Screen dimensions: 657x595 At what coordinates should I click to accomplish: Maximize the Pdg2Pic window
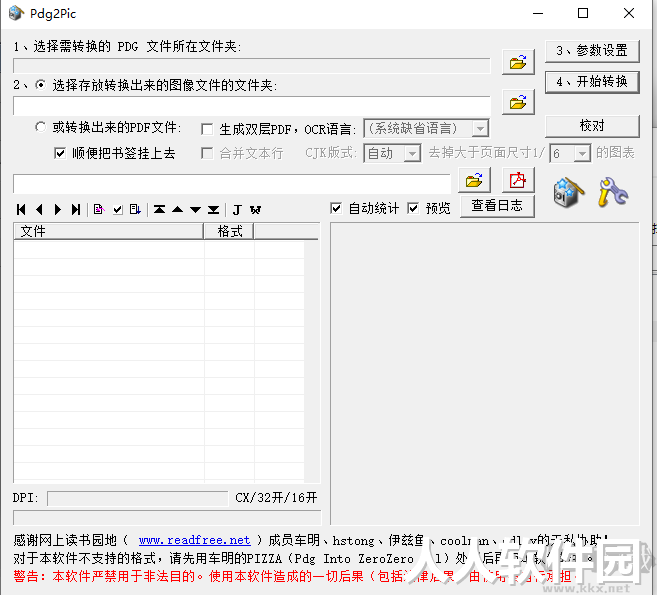(x=583, y=13)
